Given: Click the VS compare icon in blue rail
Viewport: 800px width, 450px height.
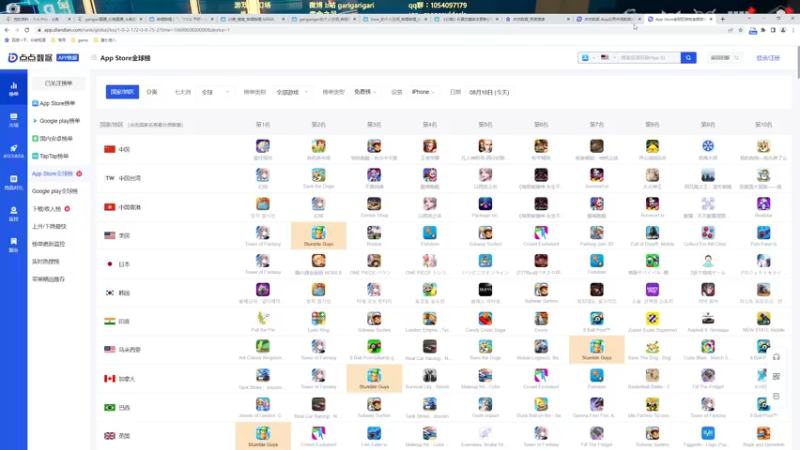Looking at the screenshot, I should (14, 182).
